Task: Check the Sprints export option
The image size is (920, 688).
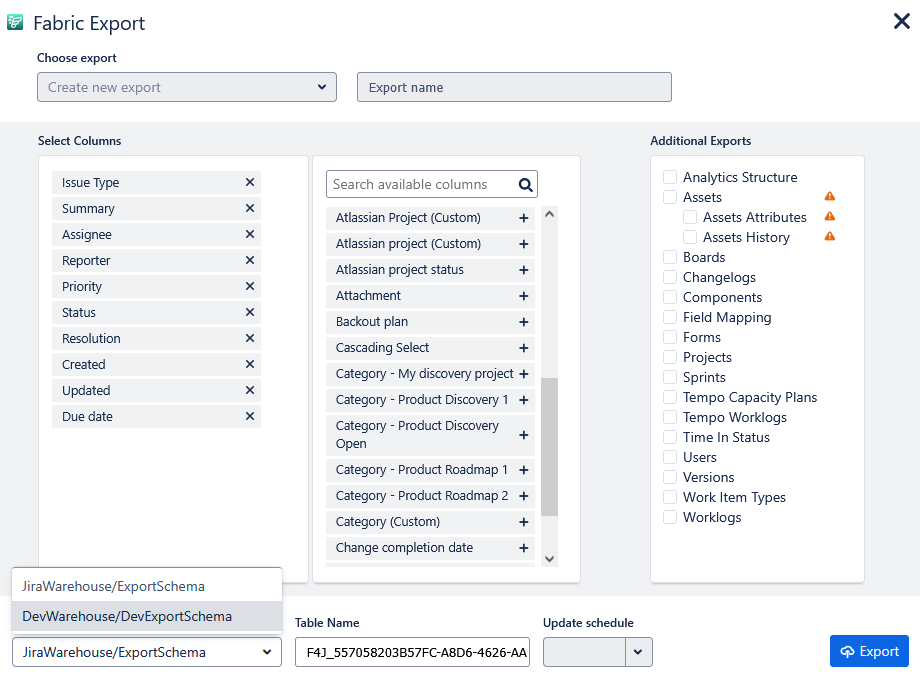Action: click(x=670, y=377)
